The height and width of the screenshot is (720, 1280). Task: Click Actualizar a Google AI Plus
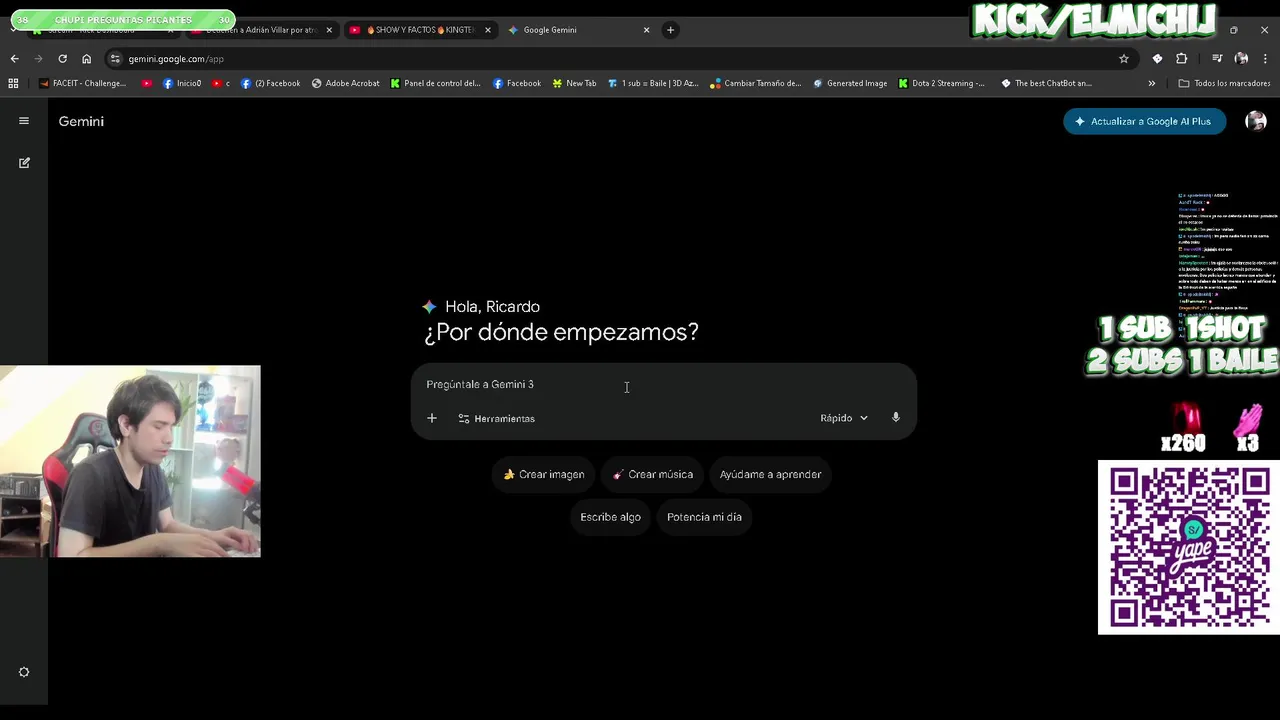(x=1144, y=121)
